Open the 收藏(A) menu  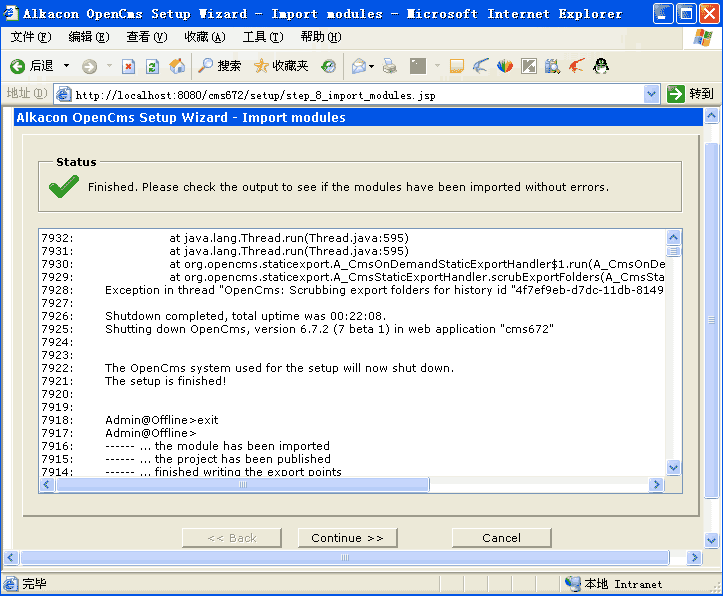coord(205,37)
